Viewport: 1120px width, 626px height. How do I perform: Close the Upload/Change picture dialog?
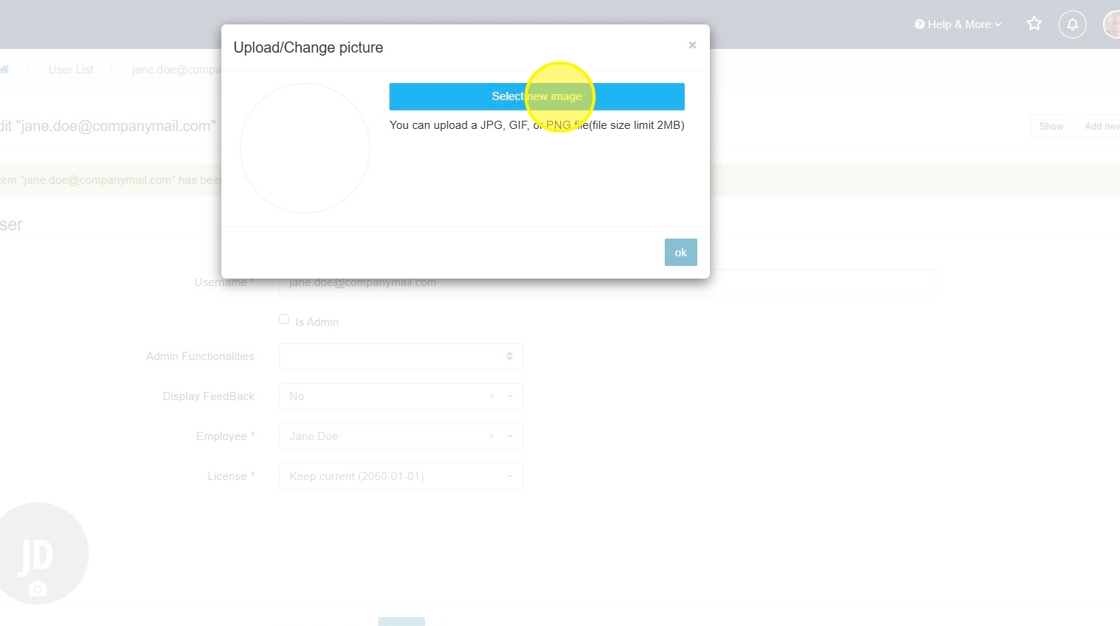[692, 45]
